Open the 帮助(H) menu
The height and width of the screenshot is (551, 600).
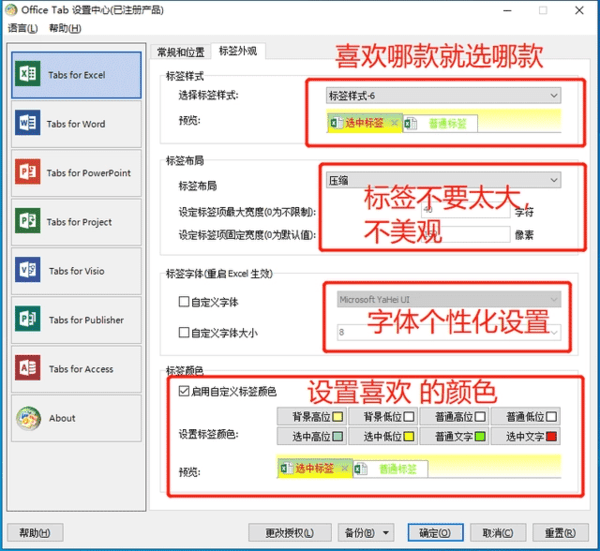click(x=65, y=28)
